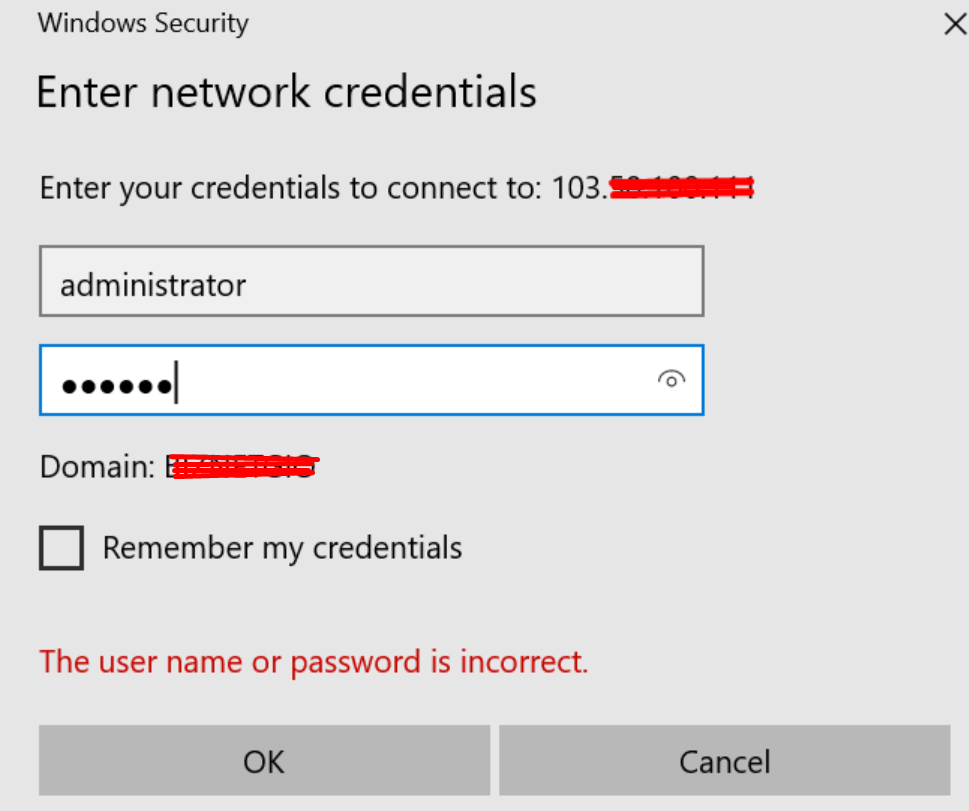Click the "Remember my credentials" label text

pos(282,548)
